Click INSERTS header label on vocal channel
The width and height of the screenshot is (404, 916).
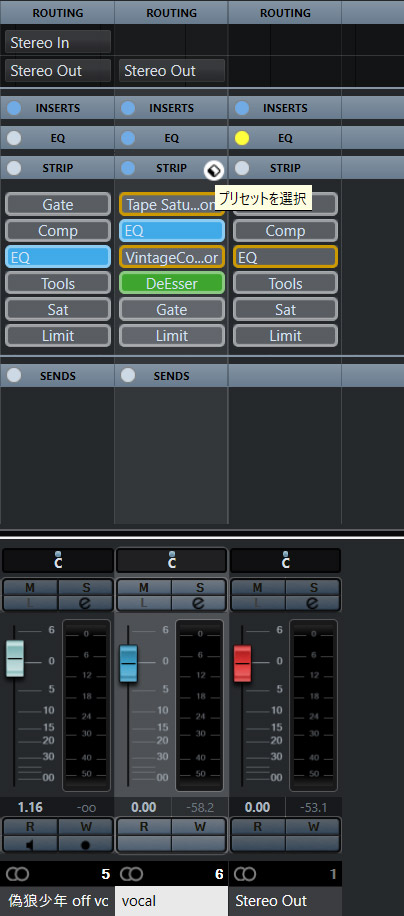pos(172,108)
